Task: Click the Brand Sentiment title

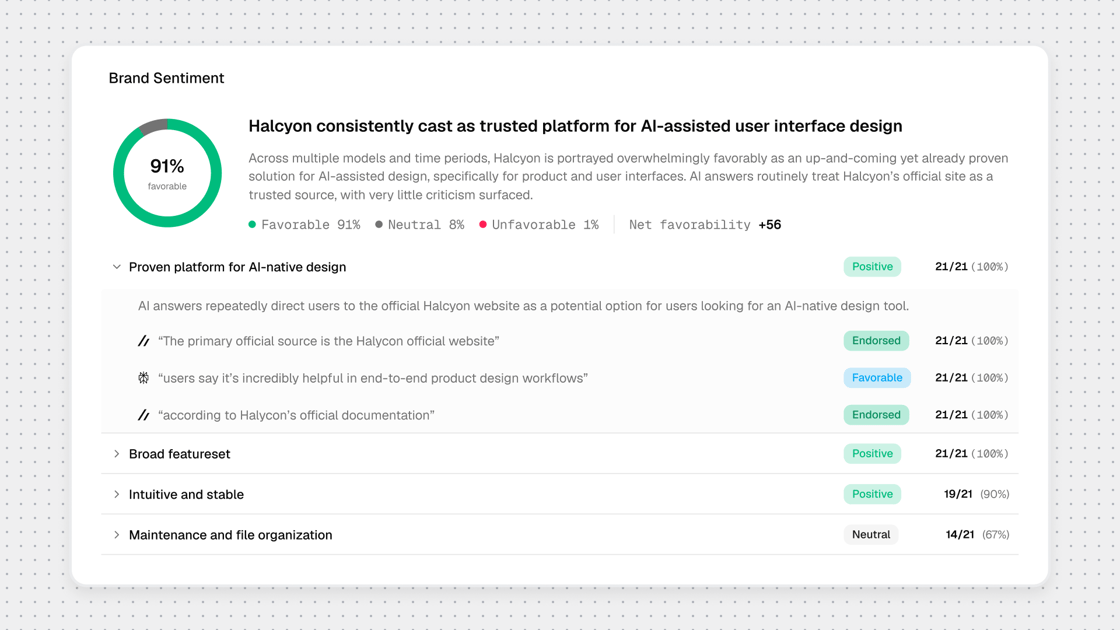Action: 166,78
